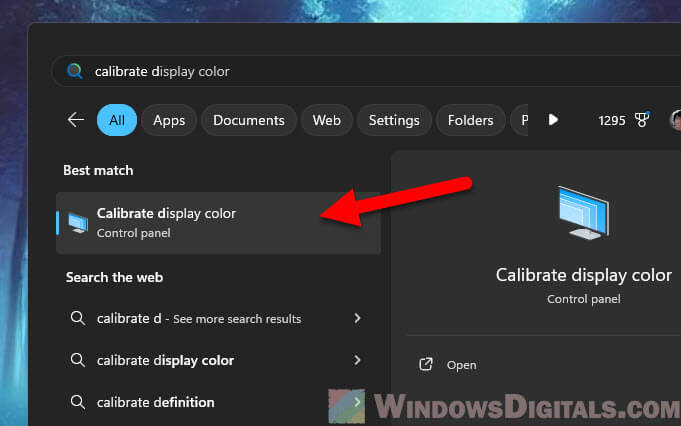
Task: Click the Open external-link icon in preview
Action: (426, 364)
